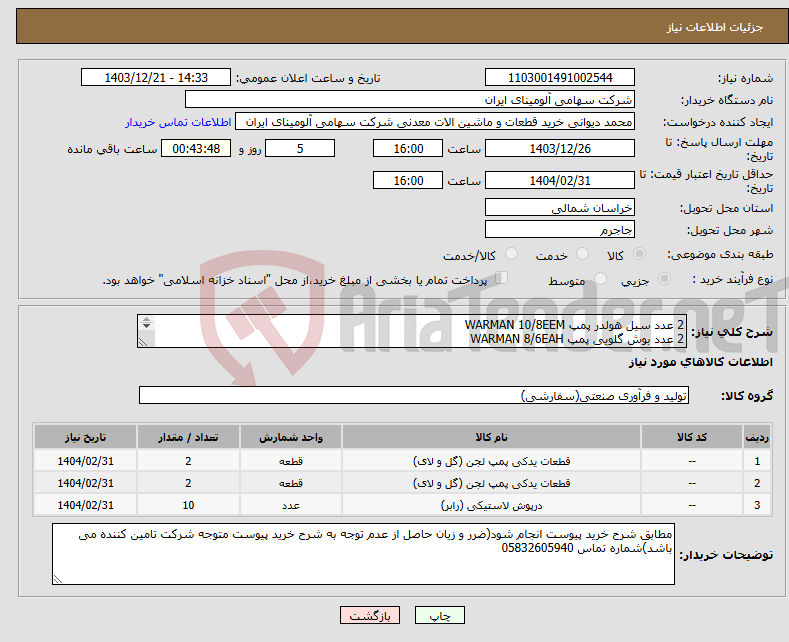Screen dimensions: 789x642
Task: Click the تاریخ نیاز column header
Action: (x=86, y=437)
